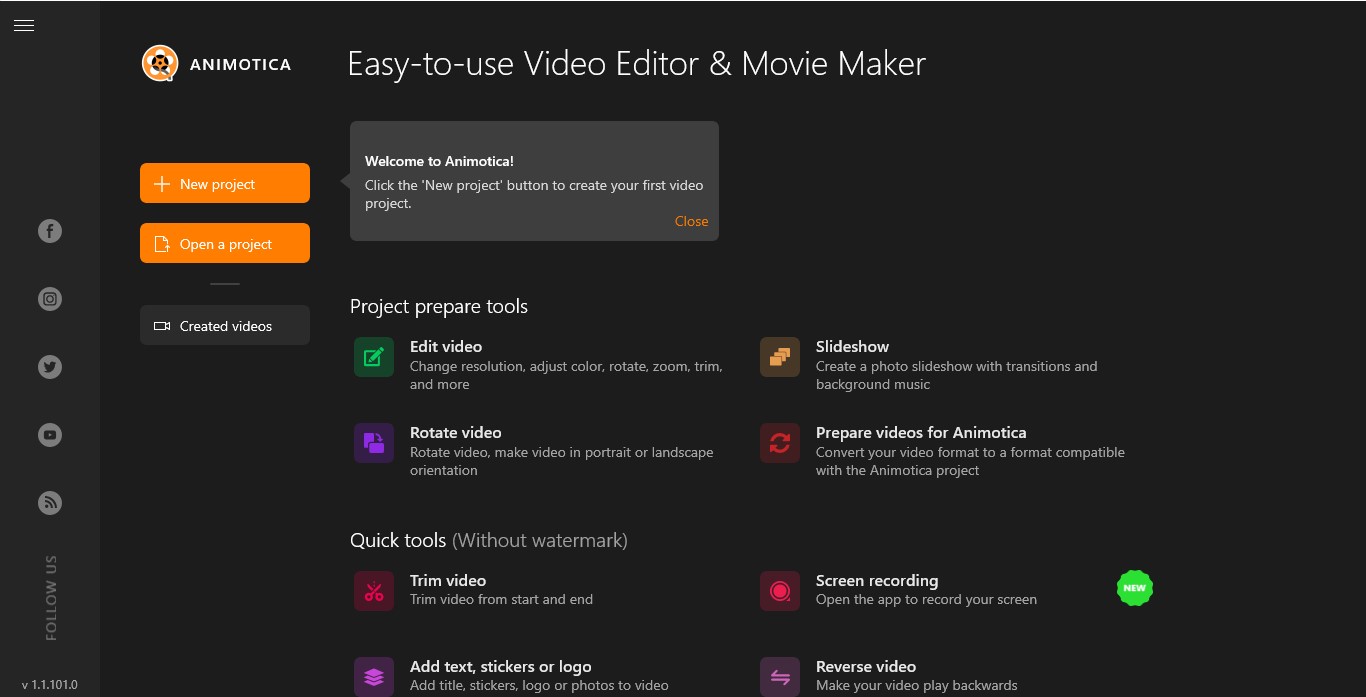
Task: Open Prepare videos for Animotica converter icon
Action: 779,443
